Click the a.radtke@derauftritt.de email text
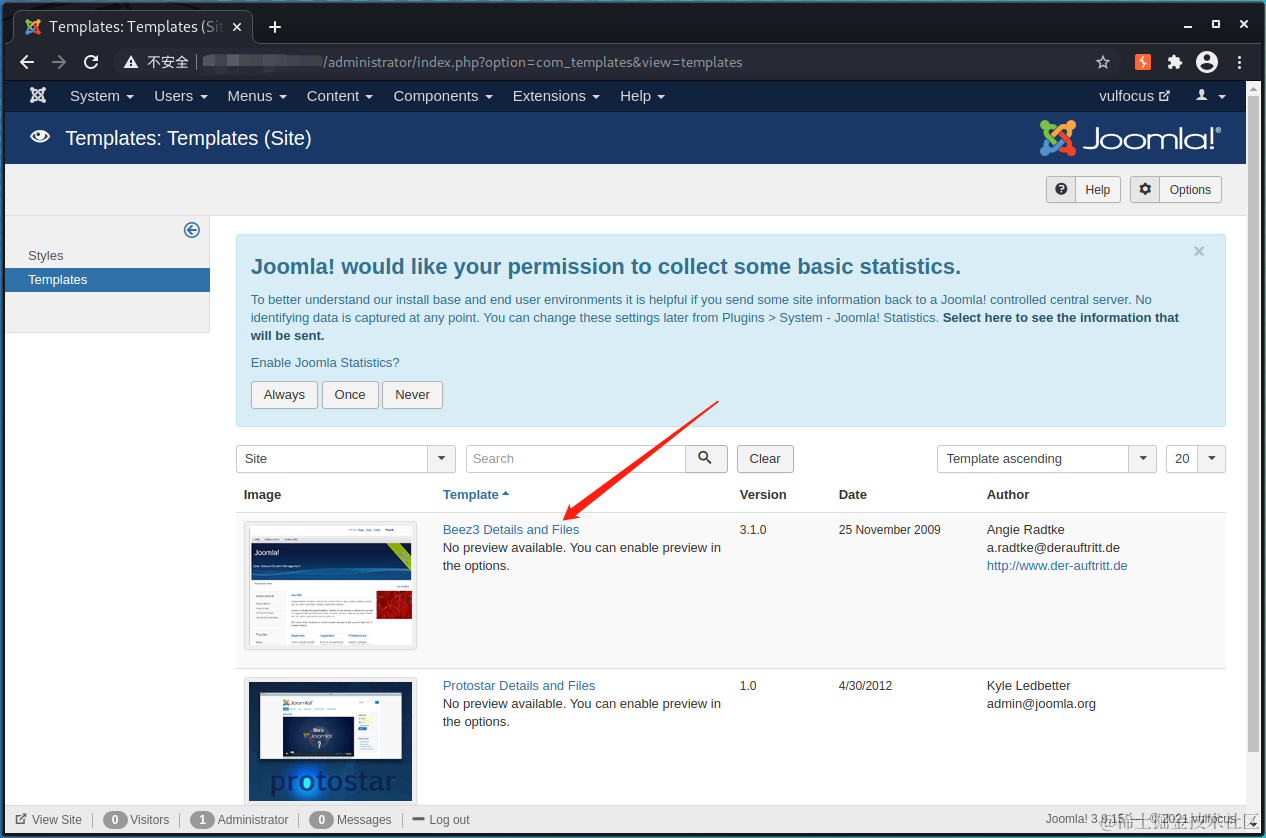The height and width of the screenshot is (838, 1266). tap(1053, 548)
